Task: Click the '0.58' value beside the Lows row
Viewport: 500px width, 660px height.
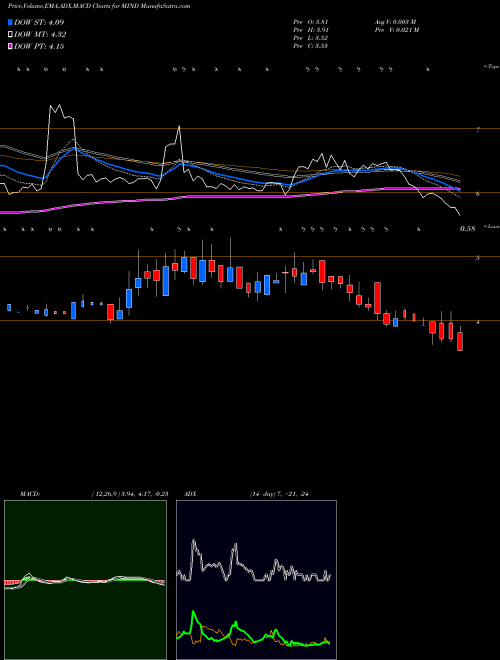Action: pos(467,229)
